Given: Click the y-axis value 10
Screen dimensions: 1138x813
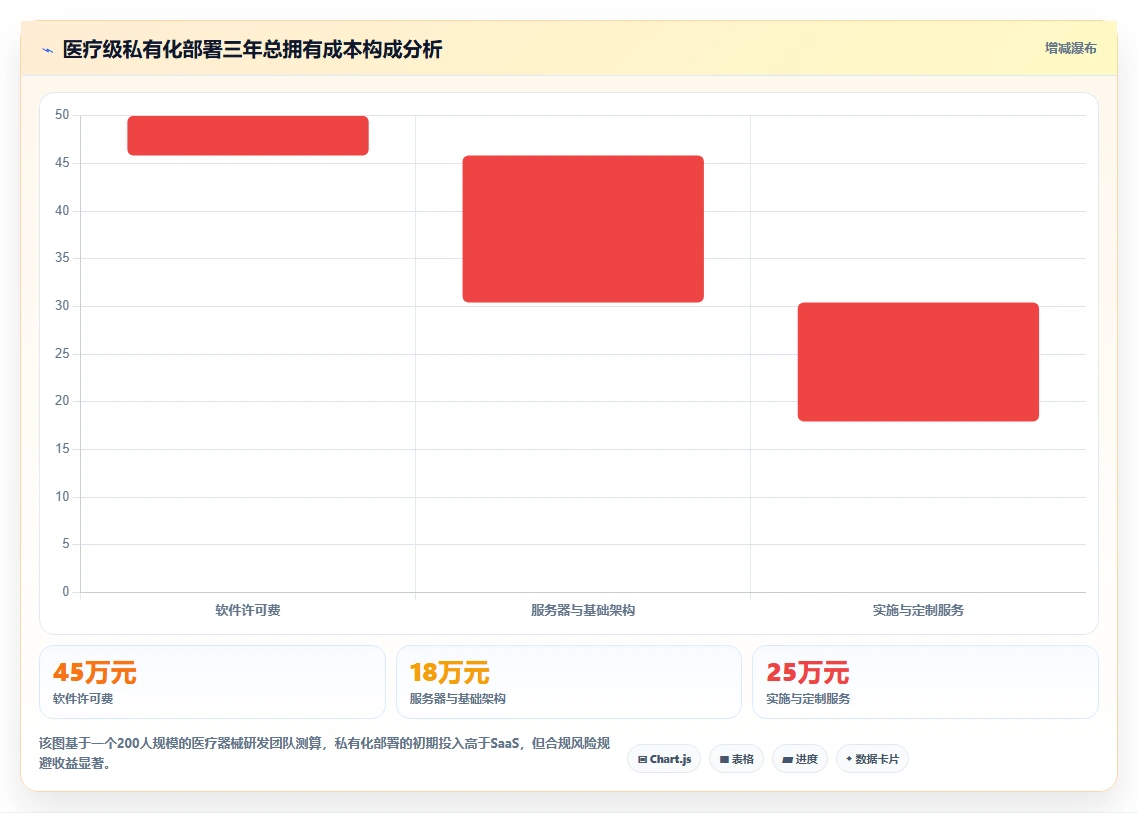Looking at the screenshot, I should point(62,497).
